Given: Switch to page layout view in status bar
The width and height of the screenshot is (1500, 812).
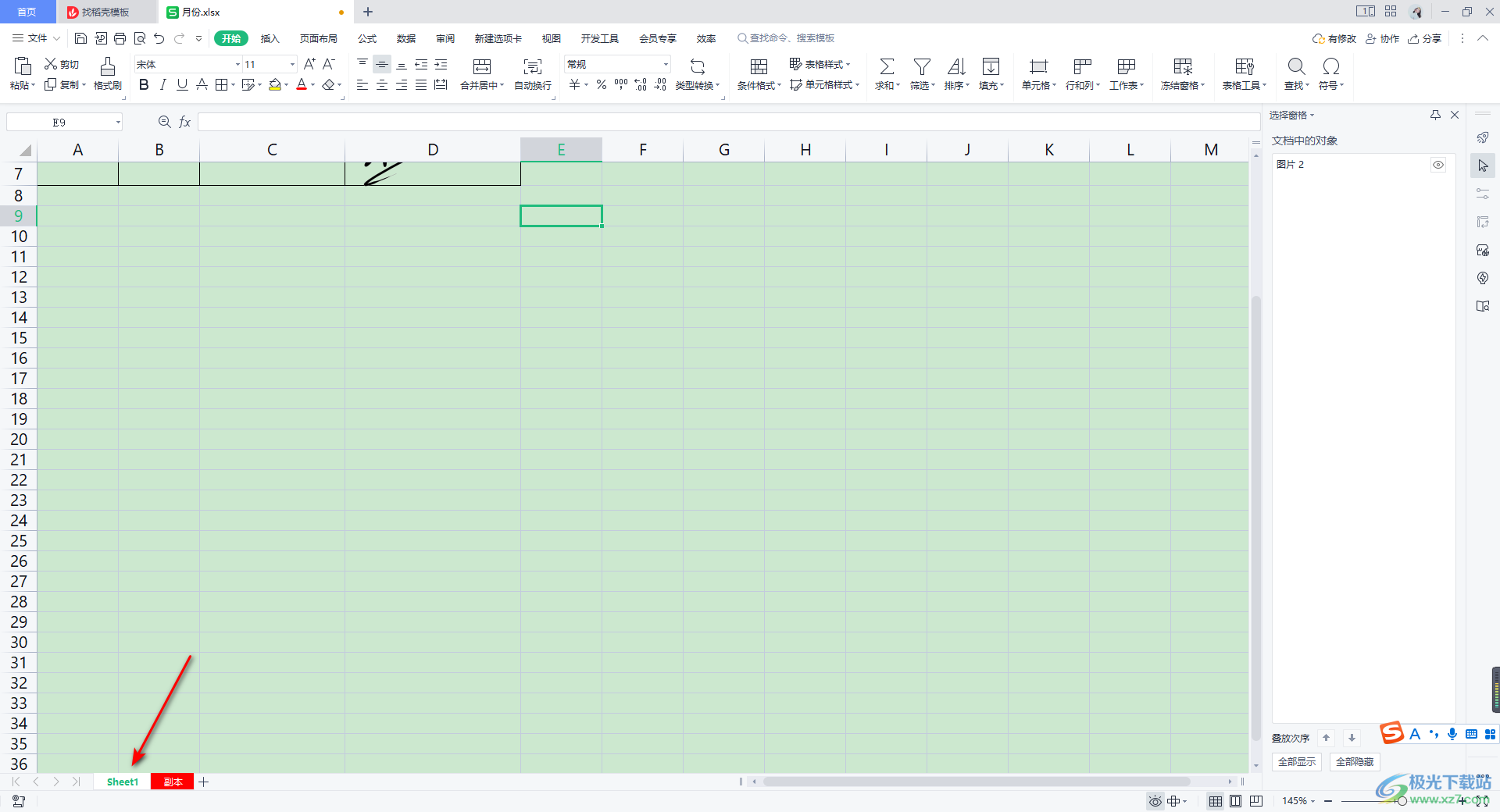Looking at the screenshot, I should [1235, 801].
